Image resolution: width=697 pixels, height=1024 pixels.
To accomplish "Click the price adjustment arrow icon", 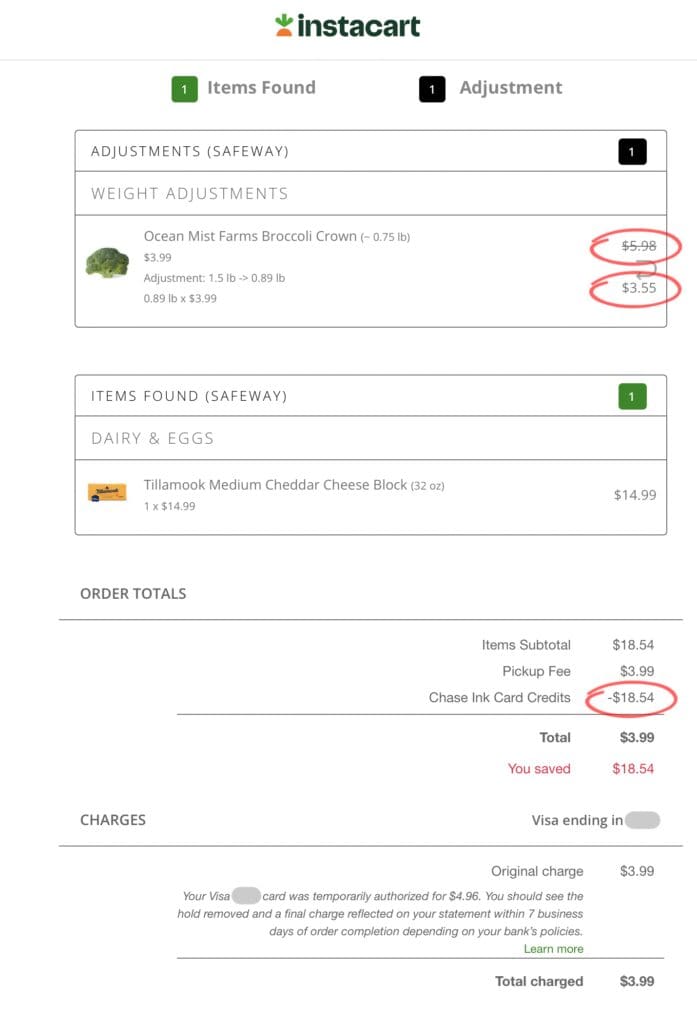I will pos(646,267).
